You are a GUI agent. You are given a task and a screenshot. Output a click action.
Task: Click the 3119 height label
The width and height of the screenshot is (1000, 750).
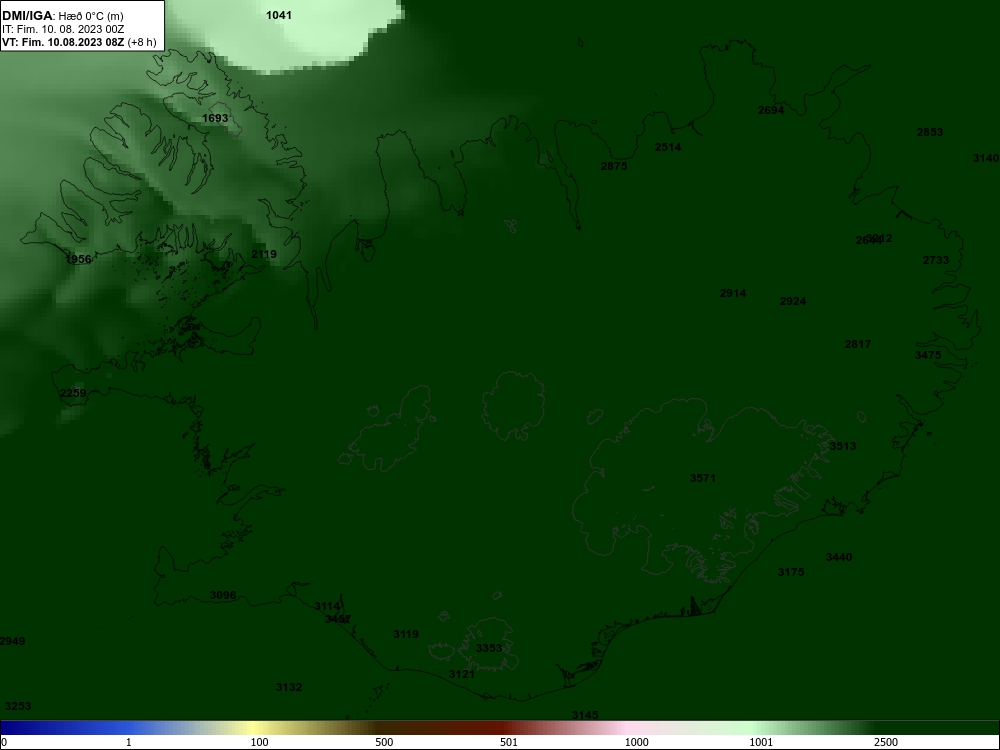click(x=406, y=634)
